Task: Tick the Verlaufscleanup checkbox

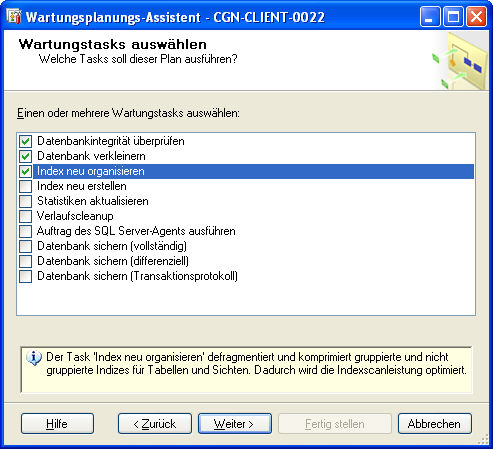Action: point(25,216)
